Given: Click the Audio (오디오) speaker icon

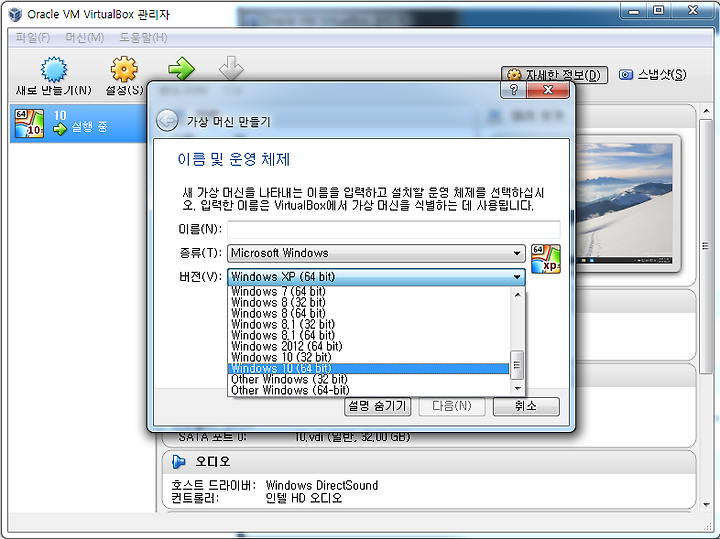Looking at the screenshot, I should click(179, 462).
